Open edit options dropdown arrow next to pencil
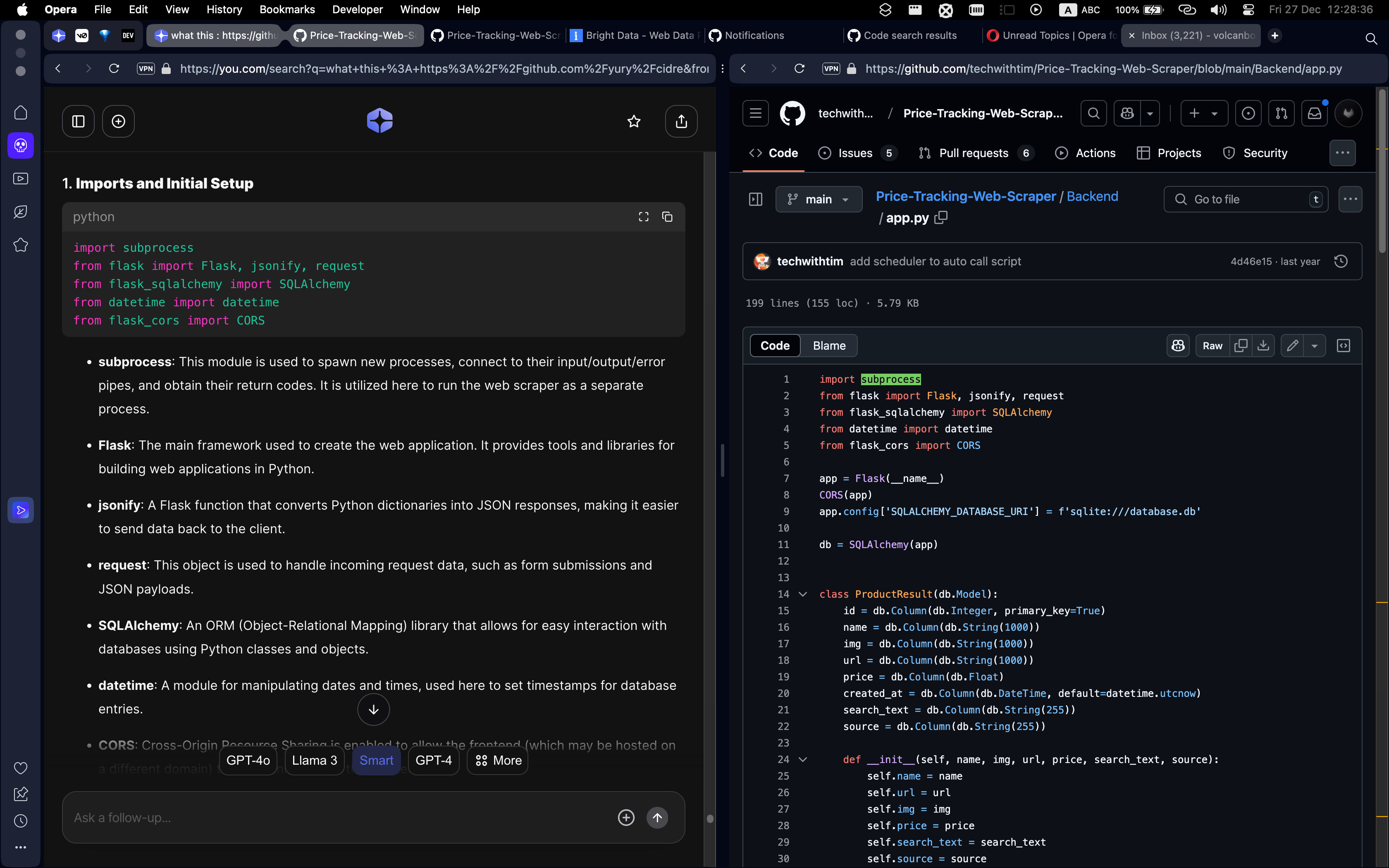The width and height of the screenshot is (1389, 868). 1315,346
